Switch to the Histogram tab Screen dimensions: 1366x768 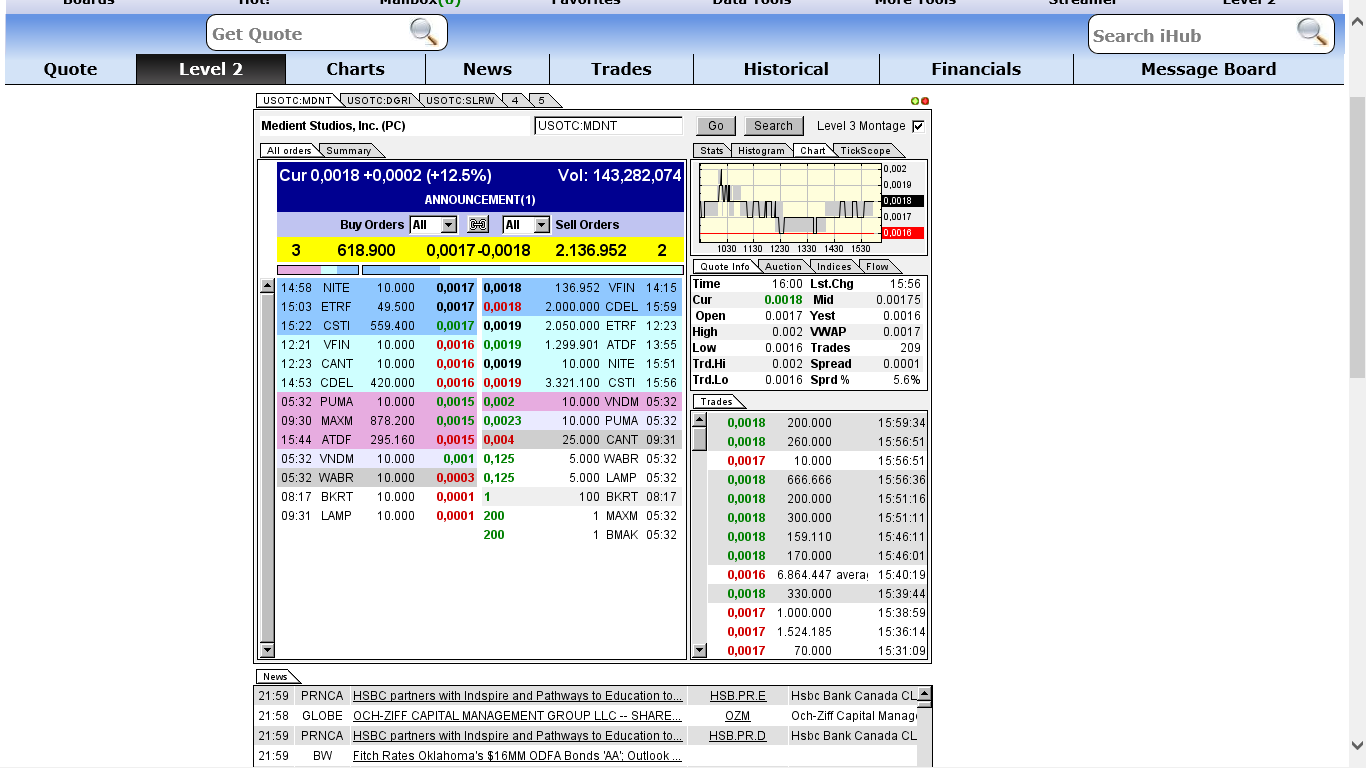pyautogui.click(x=761, y=151)
